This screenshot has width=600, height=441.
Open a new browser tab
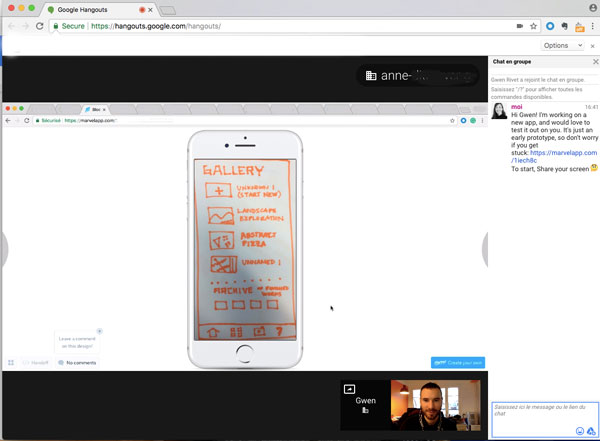(x=168, y=10)
